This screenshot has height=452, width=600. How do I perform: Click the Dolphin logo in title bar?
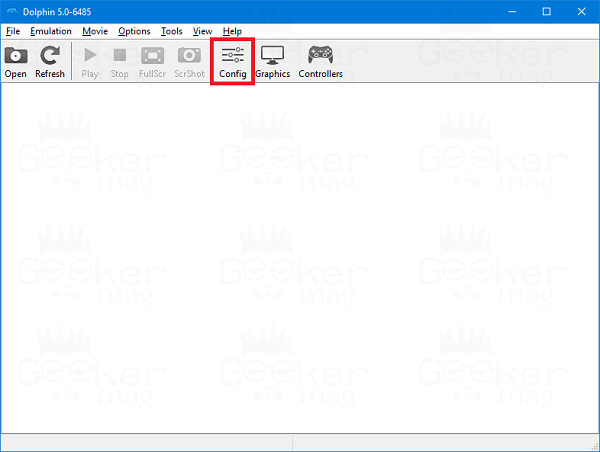click(12, 12)
